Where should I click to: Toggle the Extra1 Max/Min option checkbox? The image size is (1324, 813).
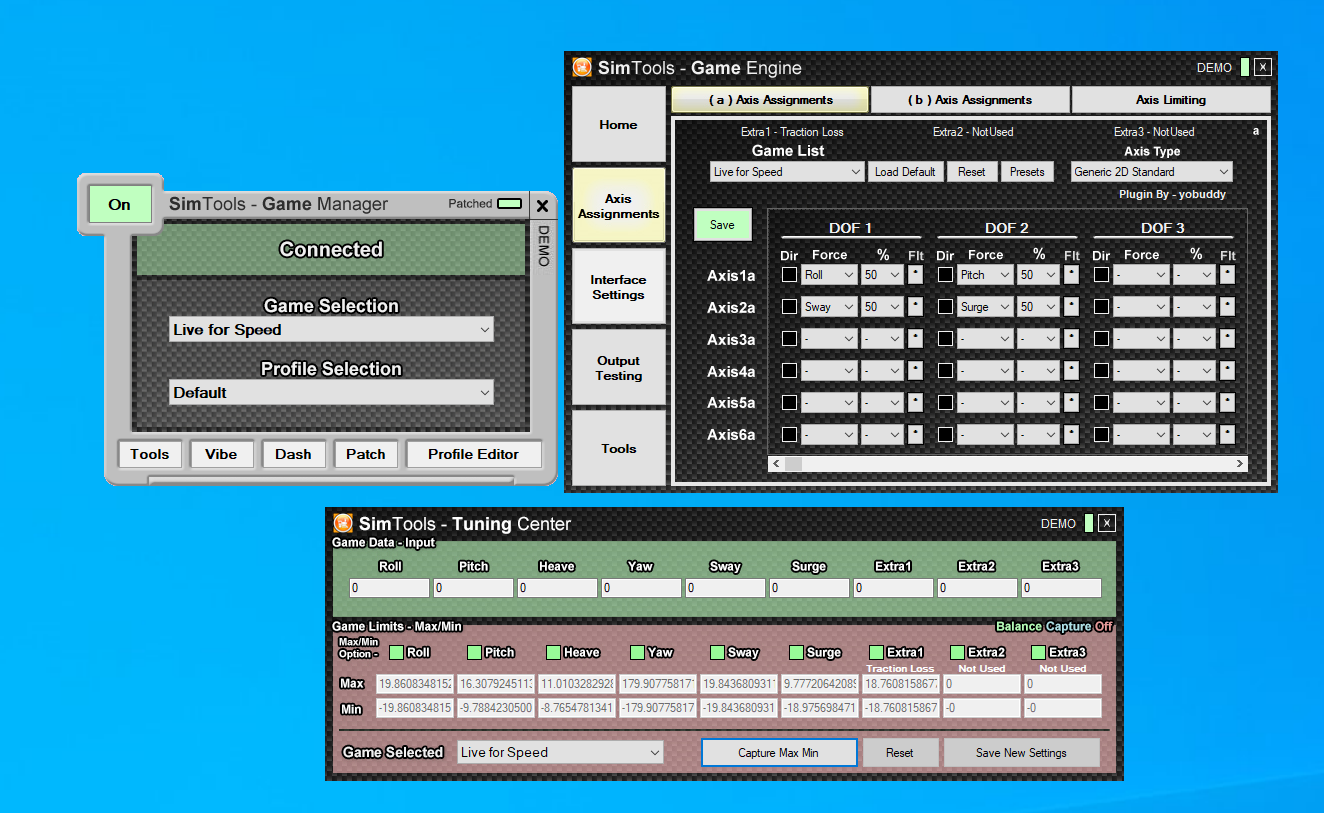877,652
